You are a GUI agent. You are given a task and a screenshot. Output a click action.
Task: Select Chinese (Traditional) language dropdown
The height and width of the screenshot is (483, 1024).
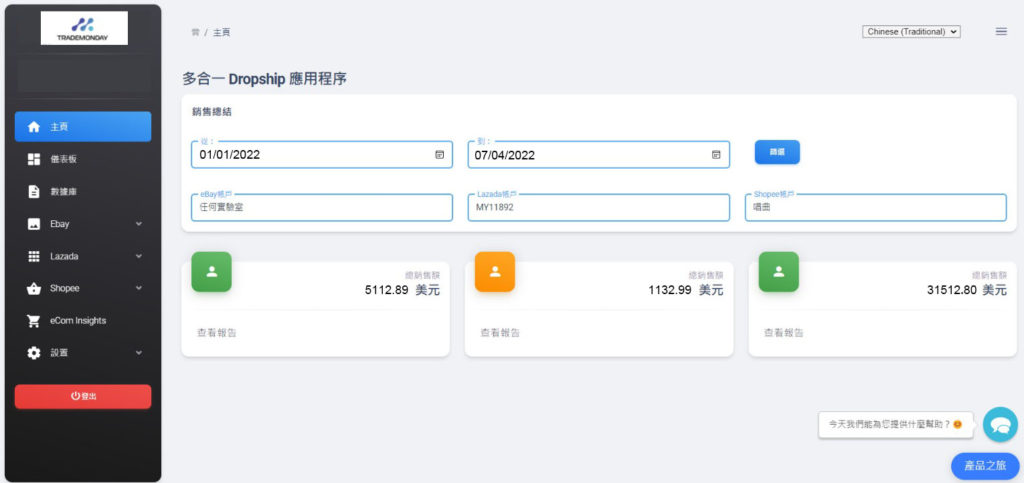[x=911, y=32]
